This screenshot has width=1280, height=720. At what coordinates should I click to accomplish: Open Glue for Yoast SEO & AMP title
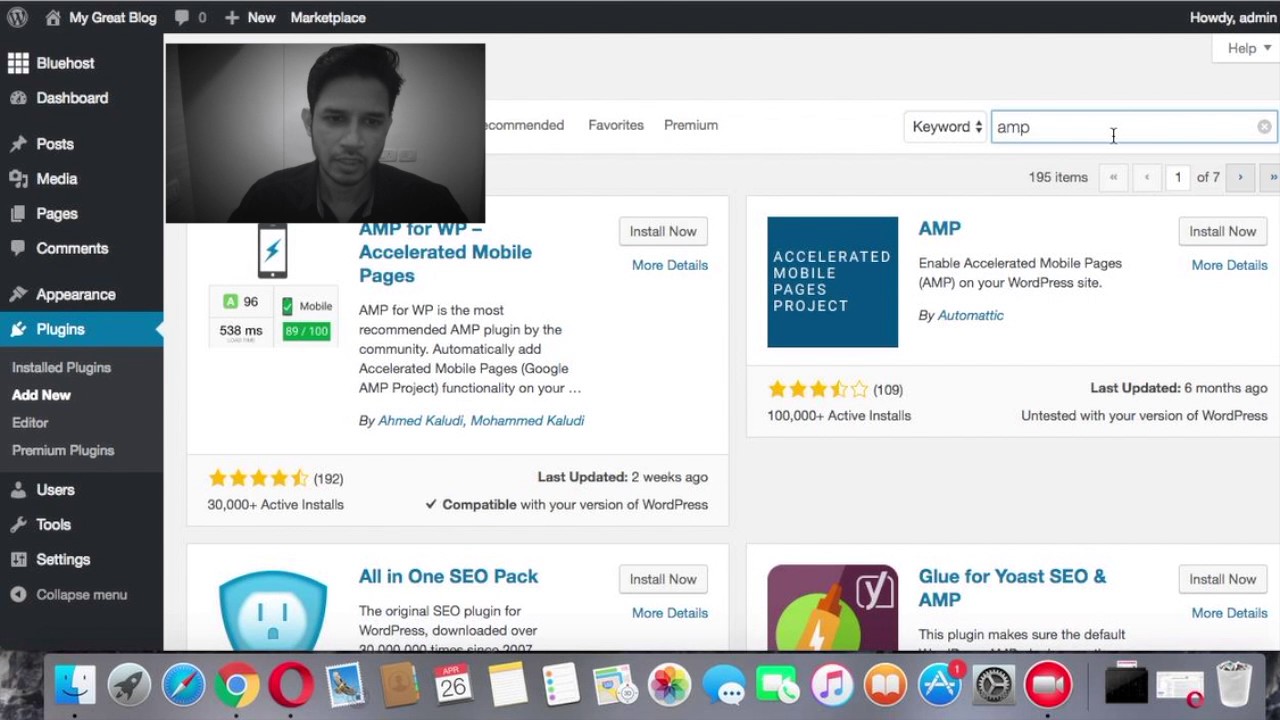click(1012, 588)
